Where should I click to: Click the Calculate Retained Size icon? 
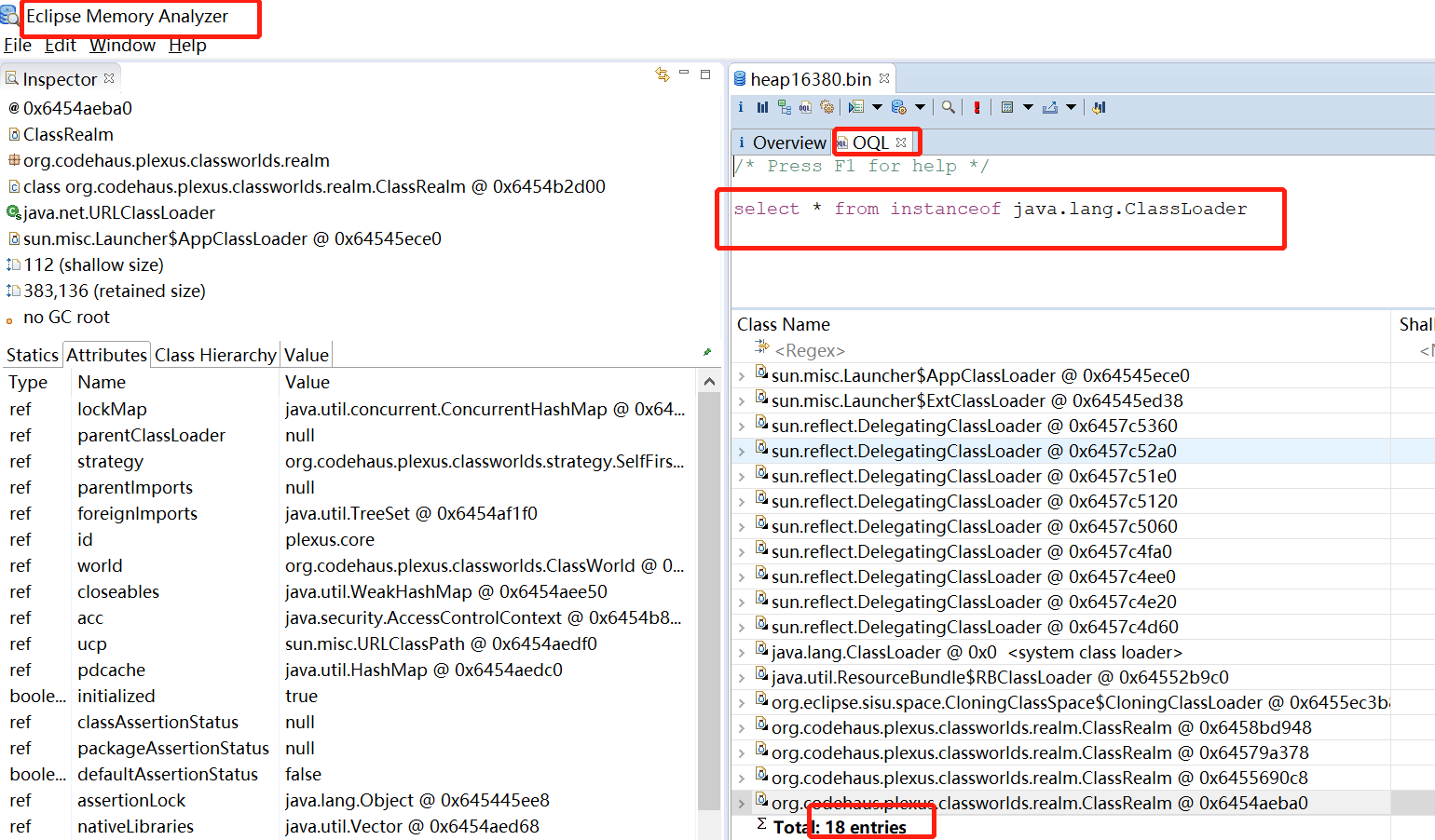click(1007, 107)
